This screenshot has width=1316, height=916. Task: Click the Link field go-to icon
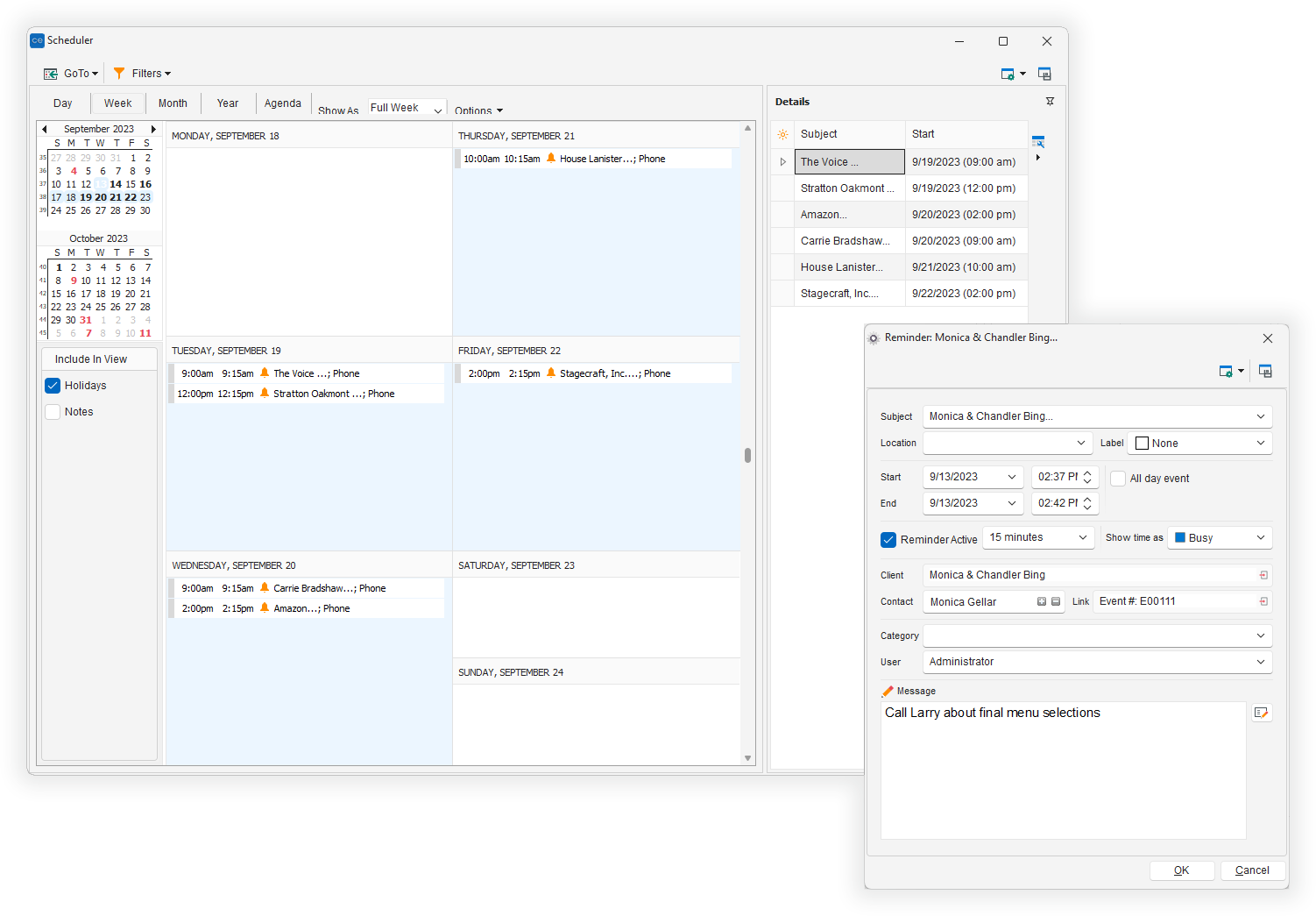(x=1263, y=601)
